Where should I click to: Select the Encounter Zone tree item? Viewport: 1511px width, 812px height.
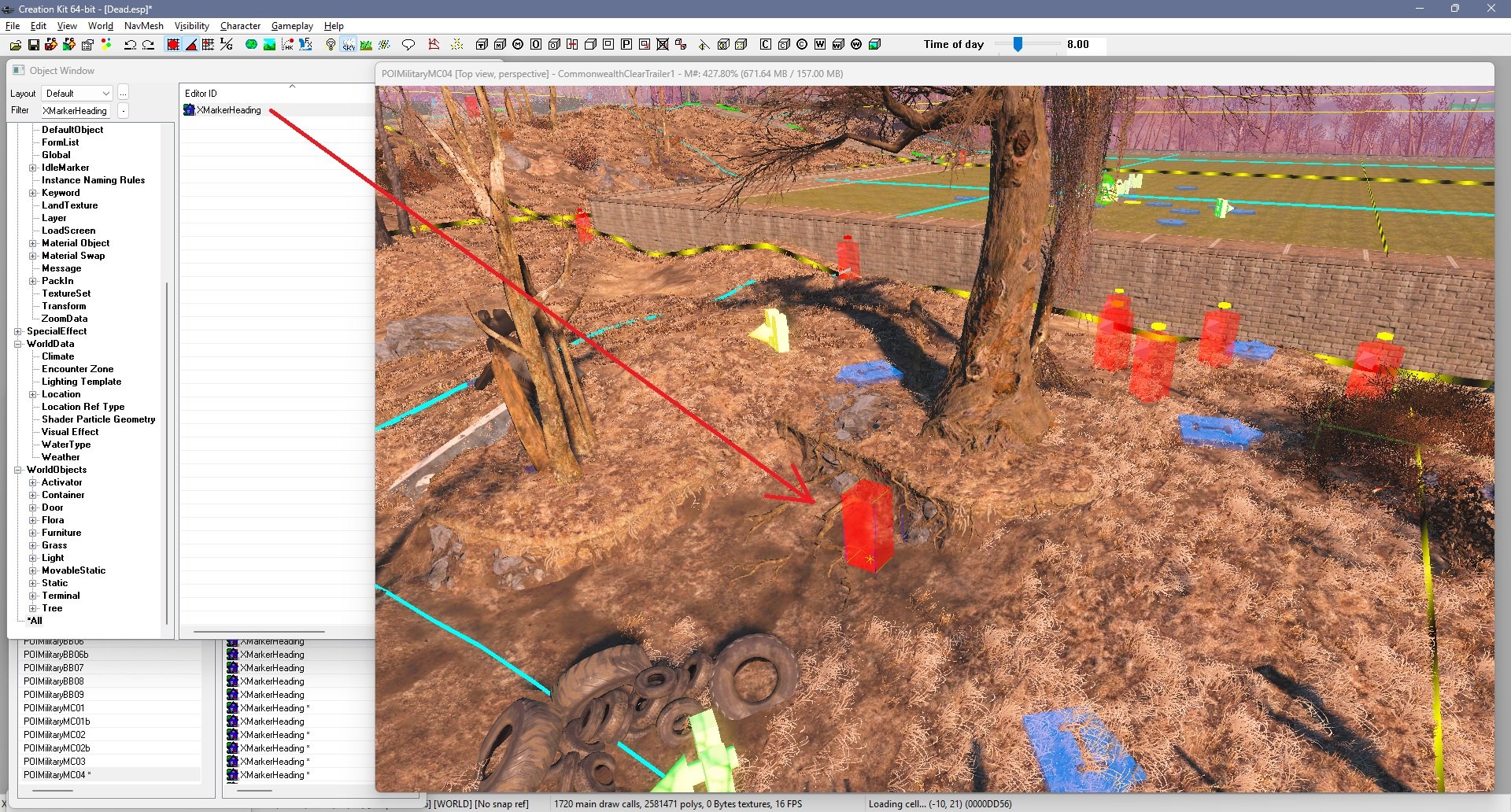(77, 369)
